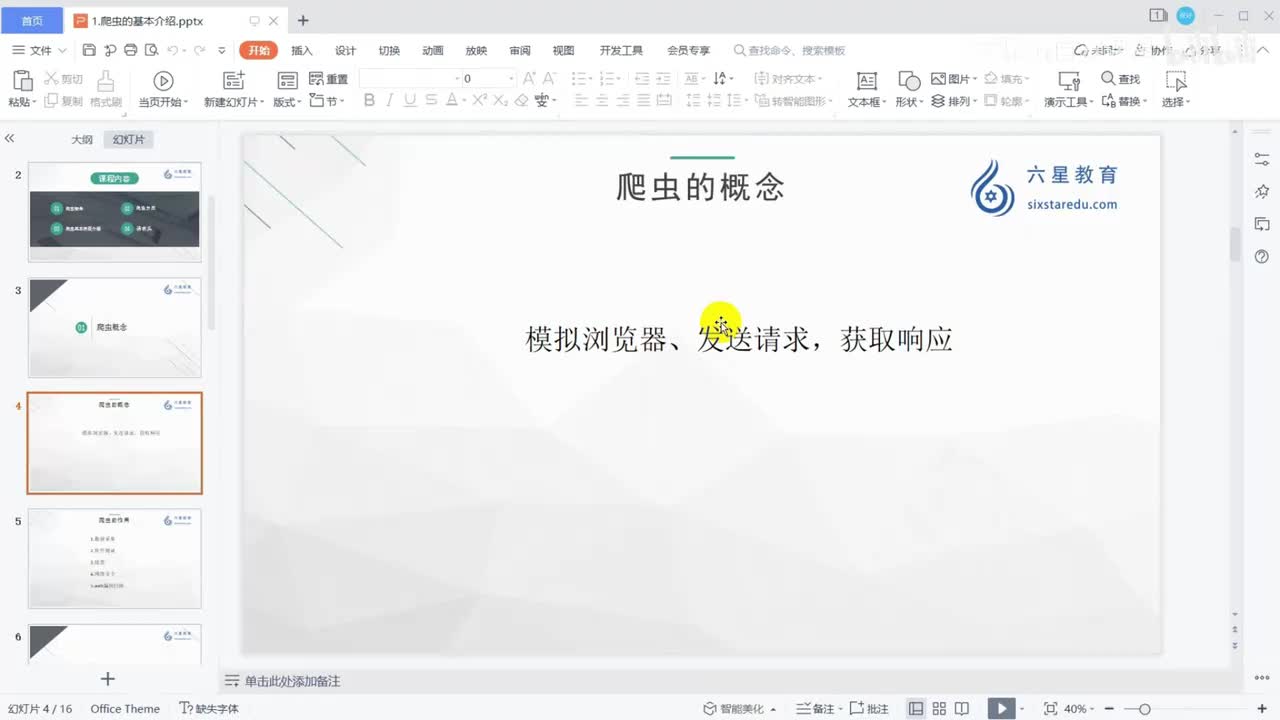
Task: Select slide 3 thumbnail (爬虫概念)
Action: pyautogui.click(x=114, y=328)
